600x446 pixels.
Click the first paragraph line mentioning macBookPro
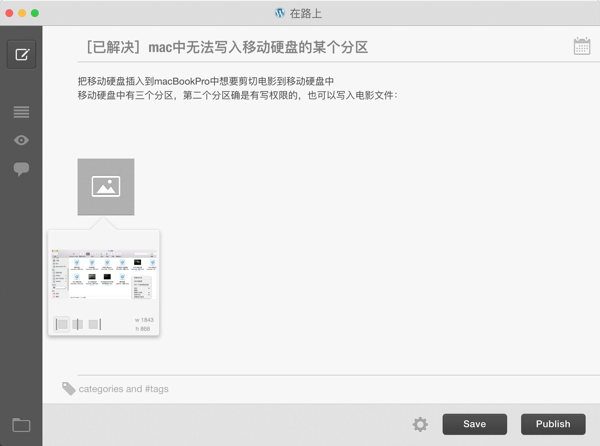(206, 81)
